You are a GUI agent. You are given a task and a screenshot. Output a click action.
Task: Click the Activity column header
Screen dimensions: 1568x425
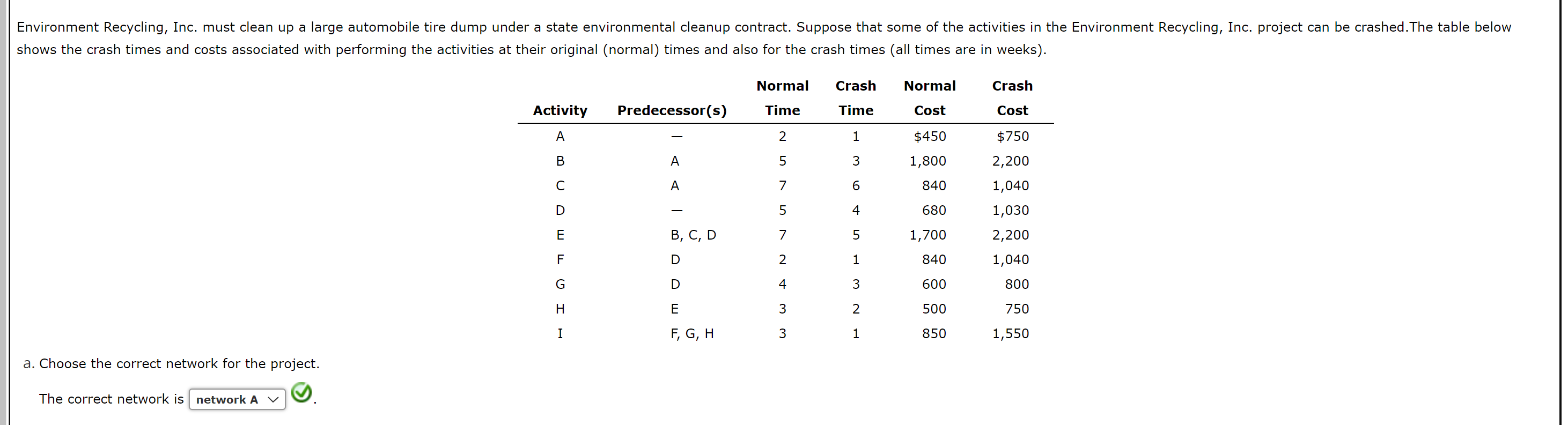point(560,110)
